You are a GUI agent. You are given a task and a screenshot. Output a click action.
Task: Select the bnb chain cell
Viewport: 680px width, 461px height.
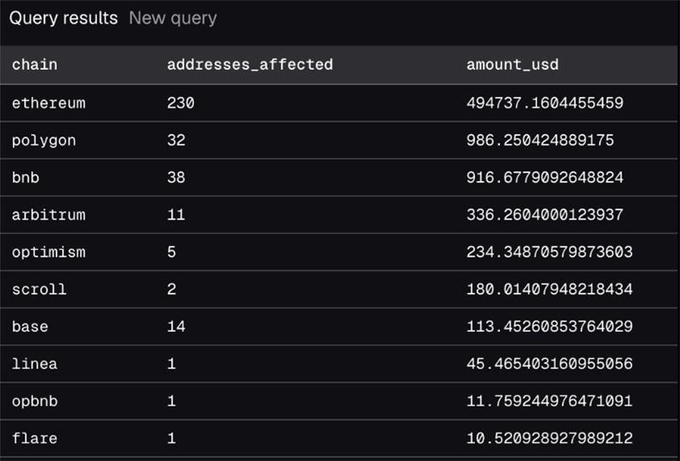[x=26, y=177]
